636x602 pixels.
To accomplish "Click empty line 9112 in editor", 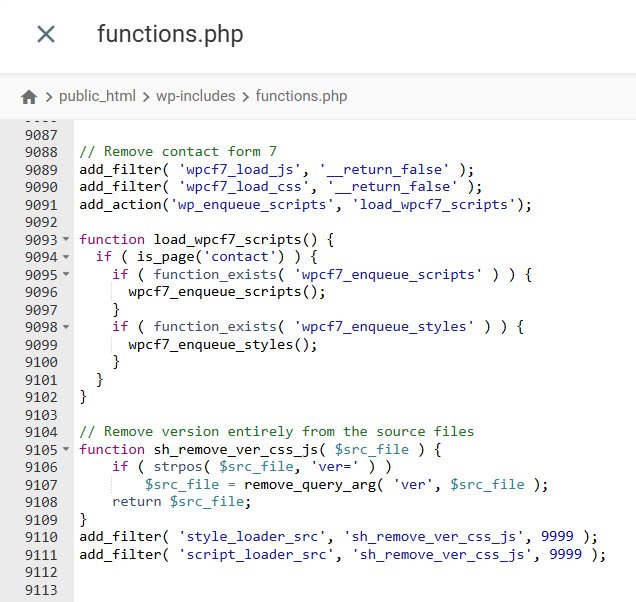I will coord(355,572).
